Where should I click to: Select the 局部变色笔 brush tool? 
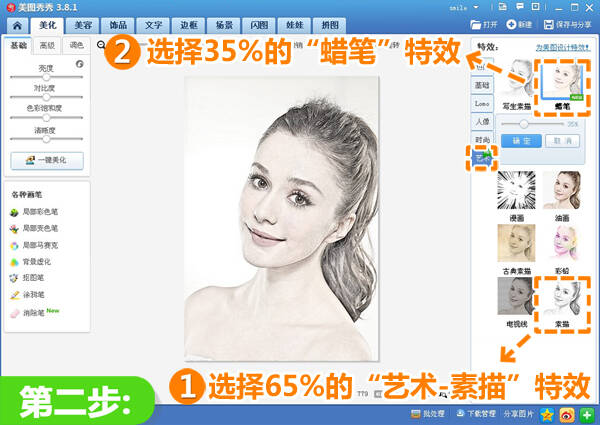34,228
